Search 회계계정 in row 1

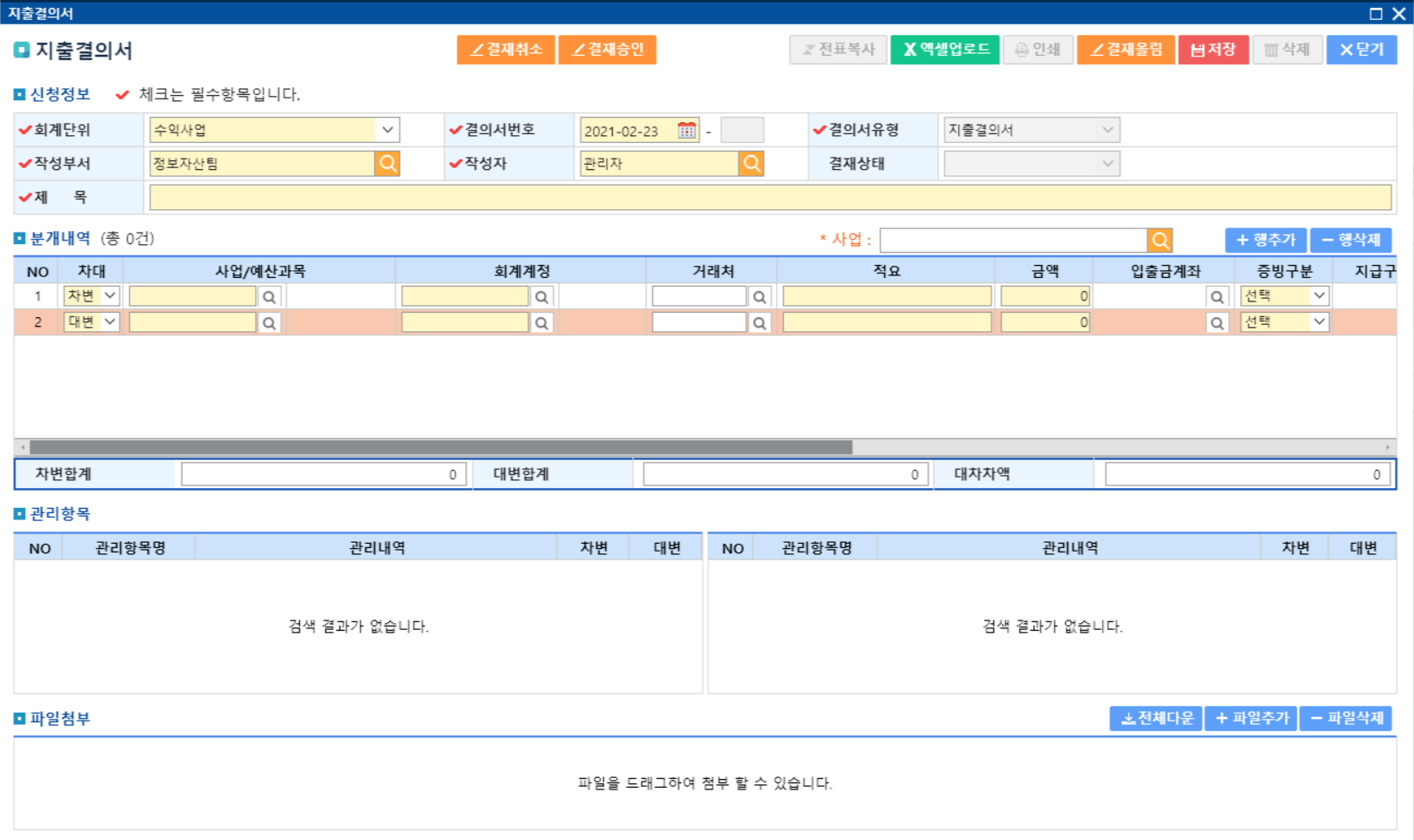[x=542, y=297]
